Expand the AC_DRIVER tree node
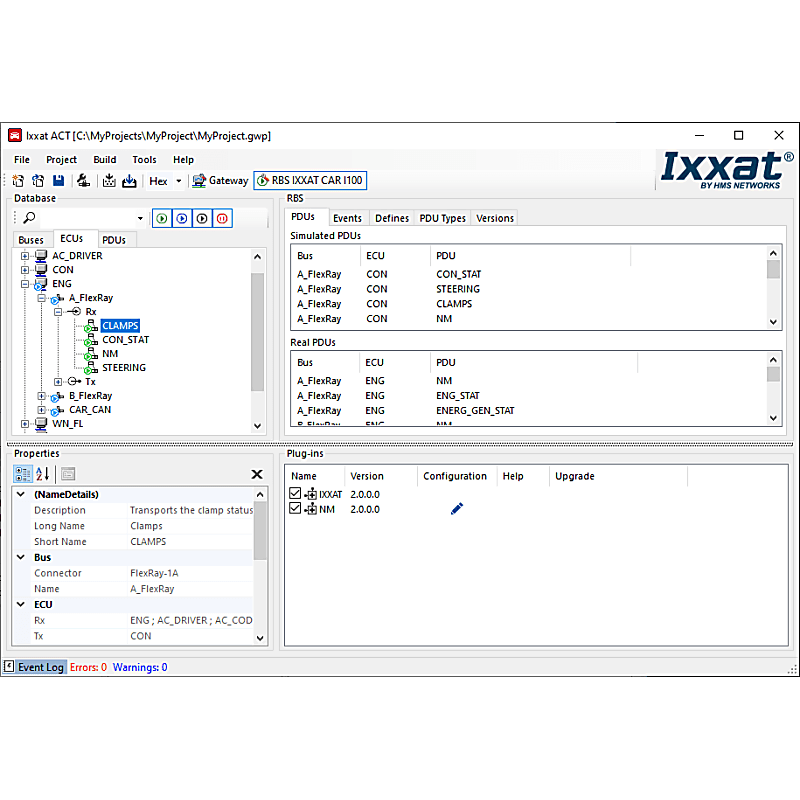The height and width of the screenshot is (800, 800). 24,255
